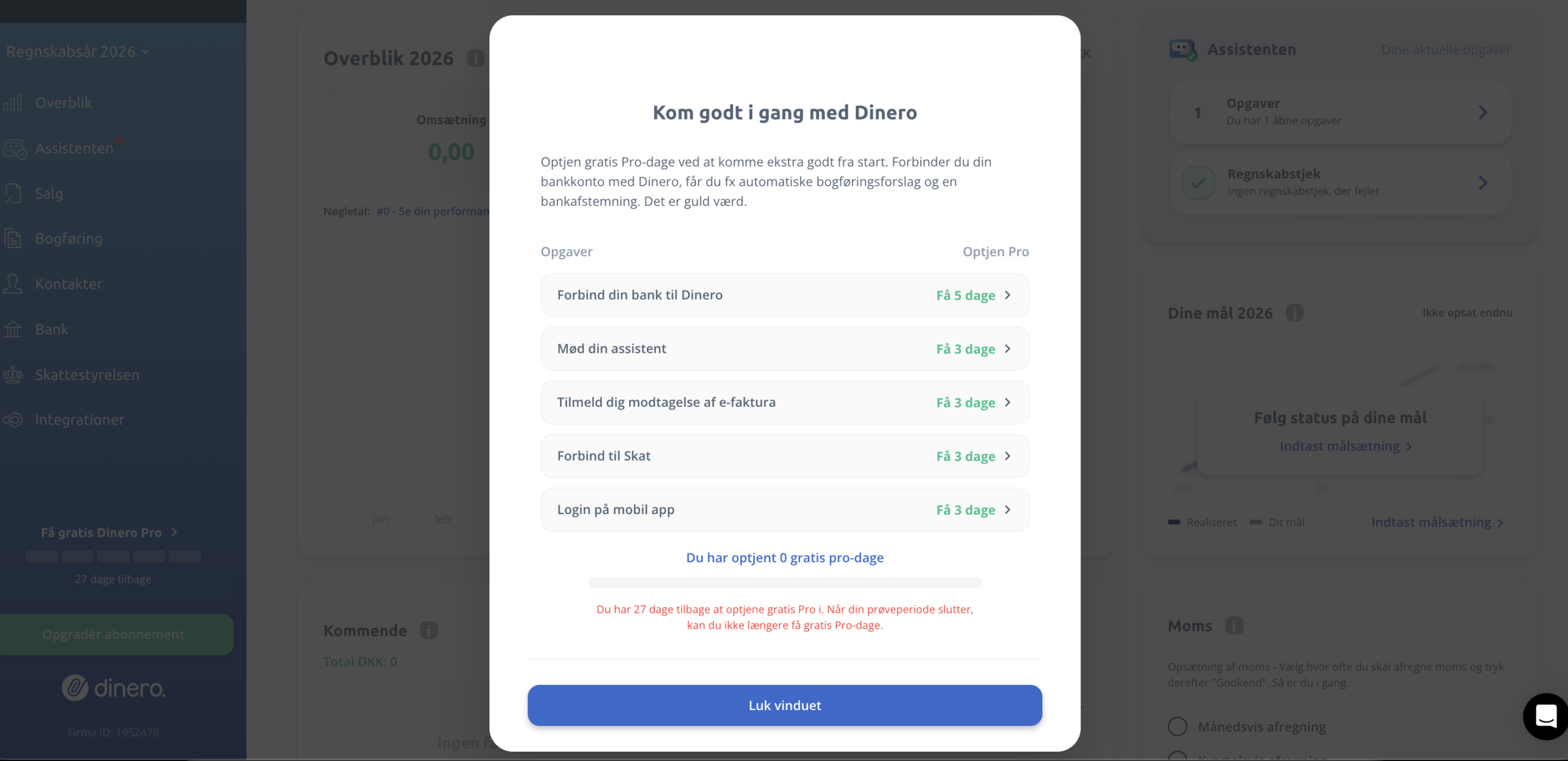Select 'Forbind din bank til Dinero' task

[784, 295]
